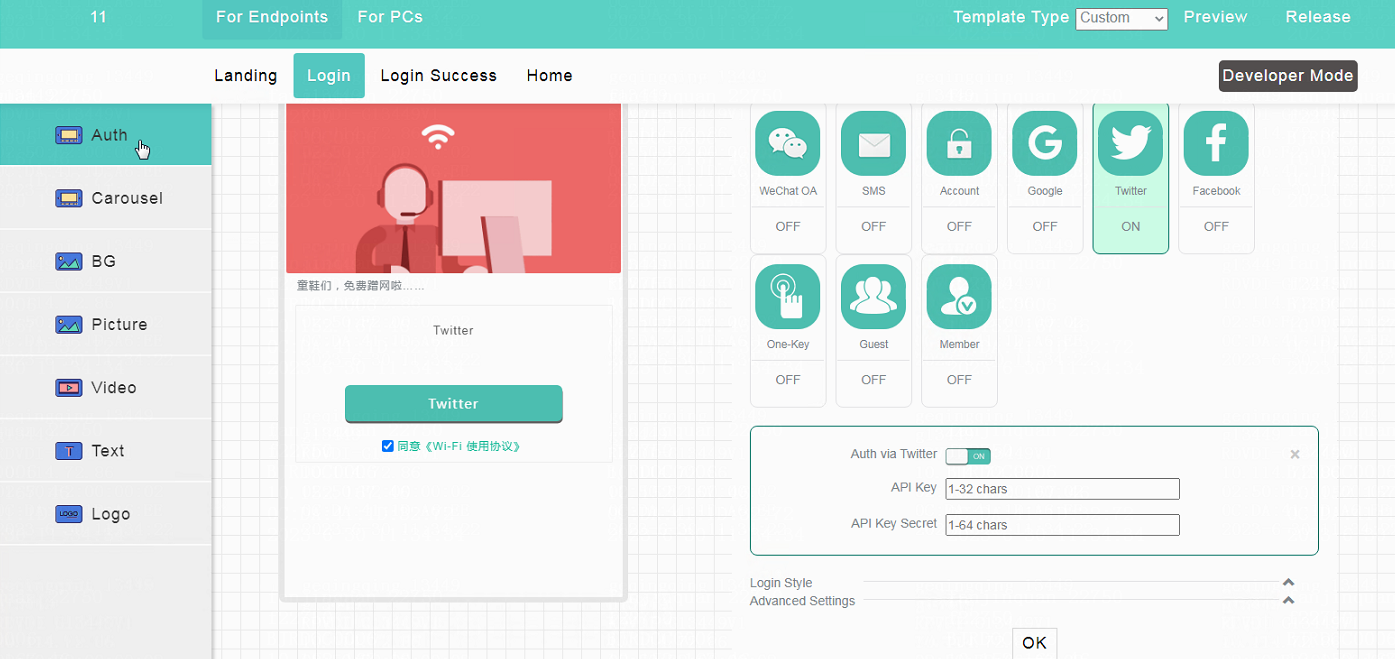1395x659 pixels.
Task: Expand the Login Style section chevron
Action: [x=1289, y=582]
